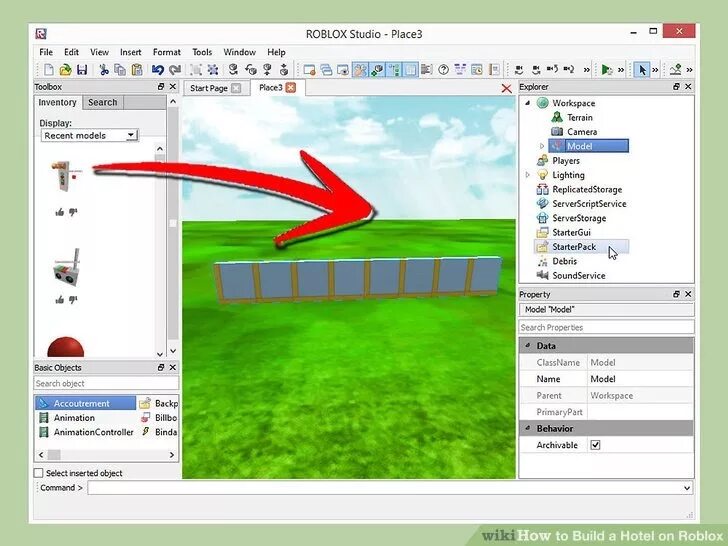
Task: Click the Search object input field
Action: click(106, 384)
